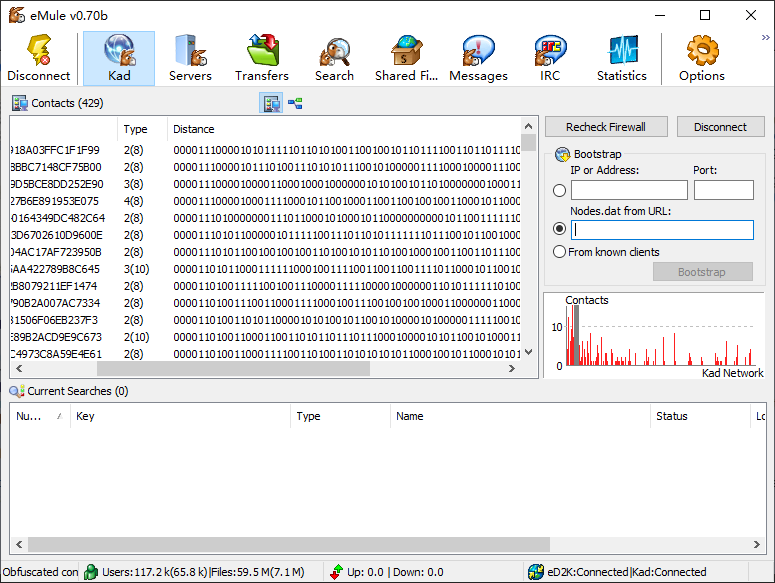Click the Disconnect lightning toolbar icon

point(39,58)
